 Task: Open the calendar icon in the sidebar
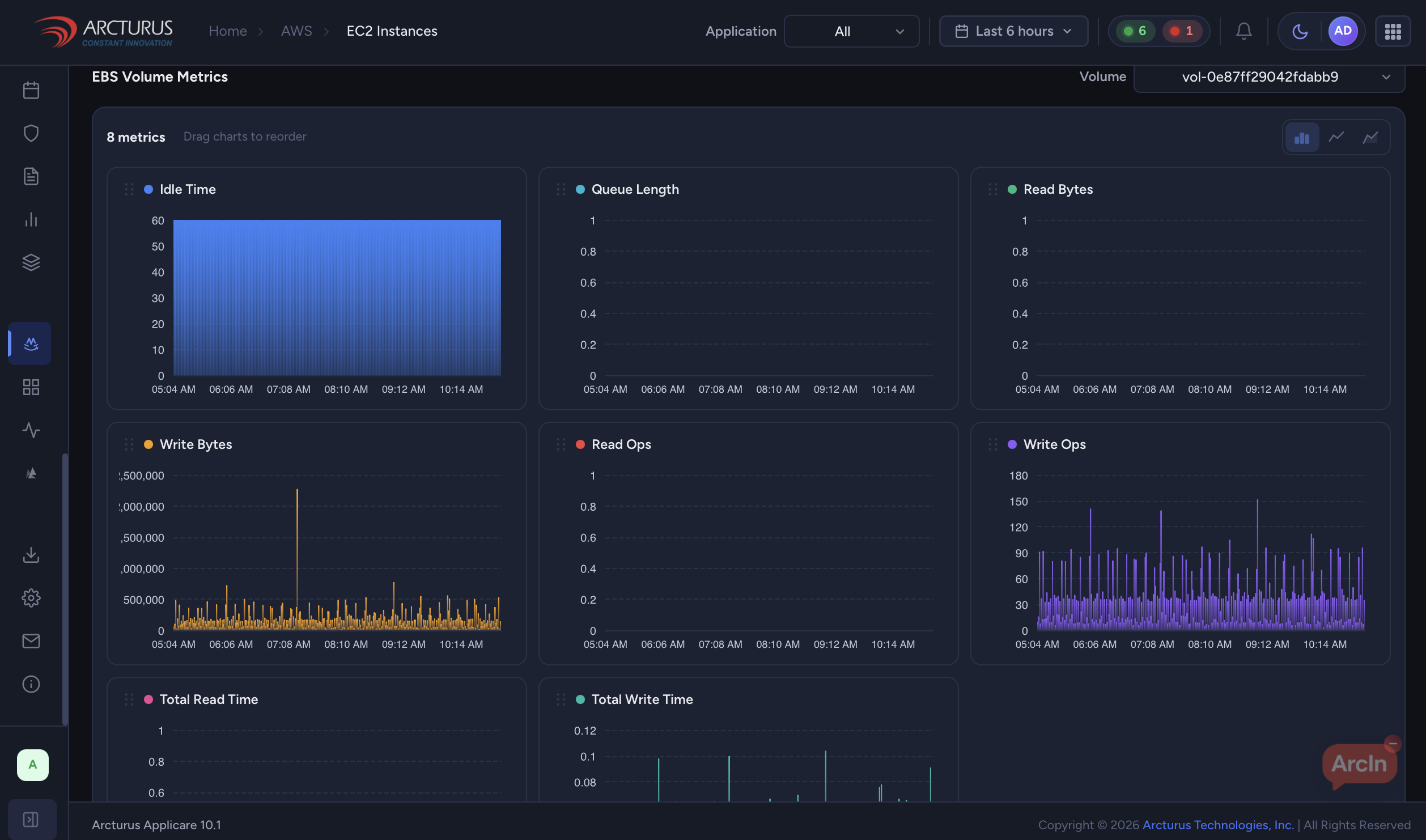[x=31, y=90]
